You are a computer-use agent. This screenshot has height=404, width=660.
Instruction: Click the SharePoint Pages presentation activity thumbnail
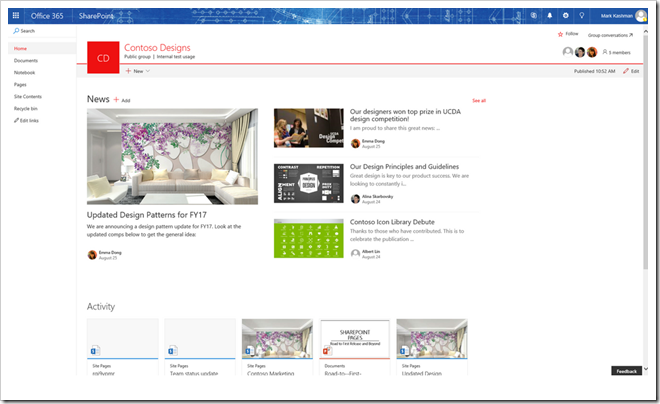coord(355,339)
